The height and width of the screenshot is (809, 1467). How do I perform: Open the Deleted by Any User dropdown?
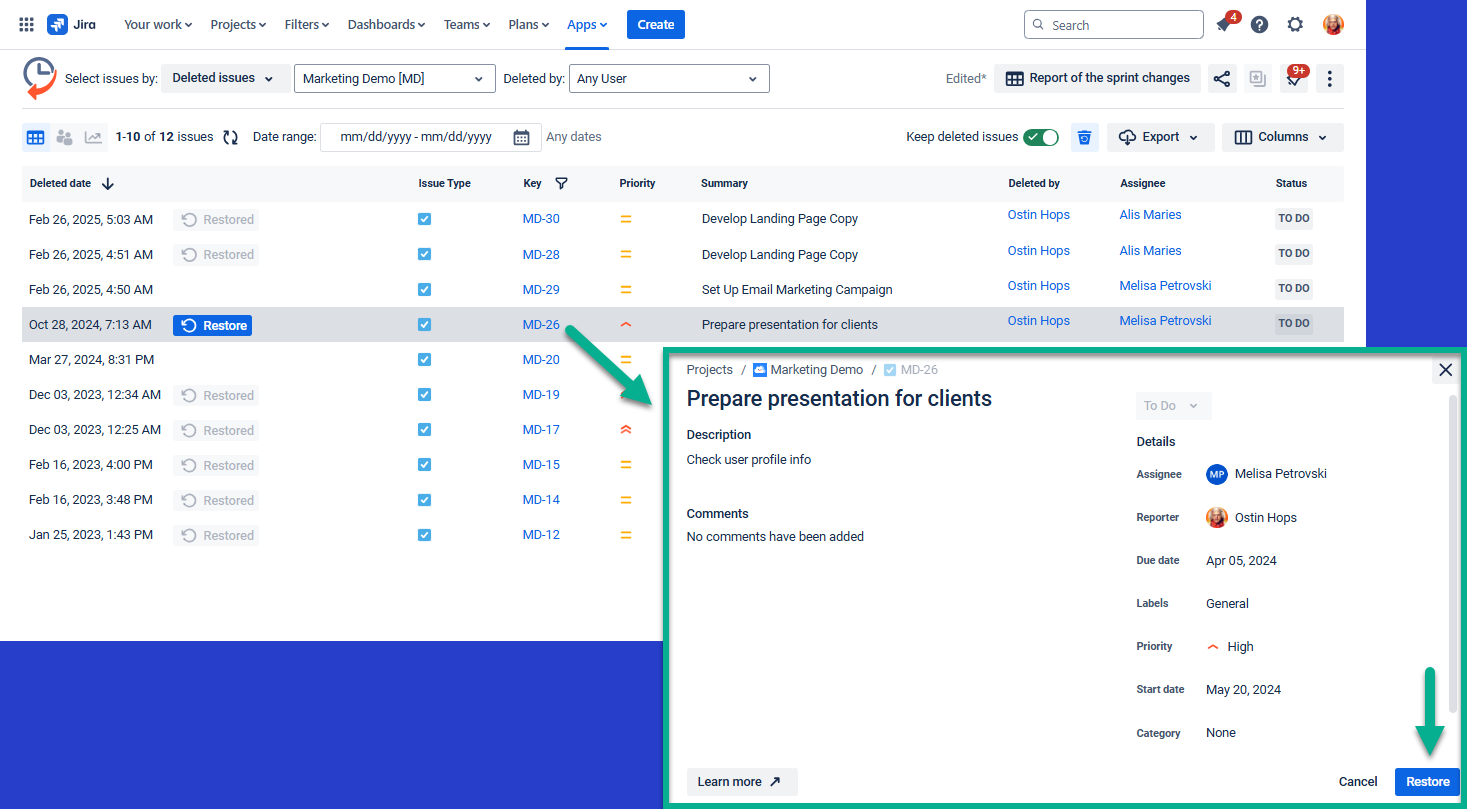tap(668, 78)
